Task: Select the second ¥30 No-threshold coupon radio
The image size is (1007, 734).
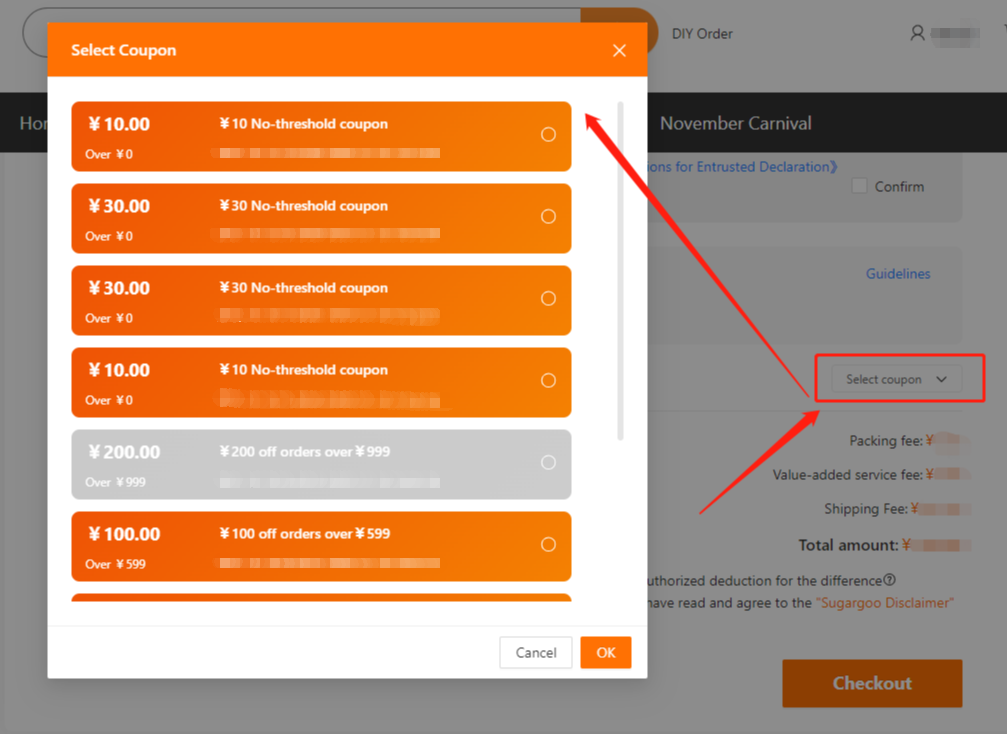Action: pos(548,299)
